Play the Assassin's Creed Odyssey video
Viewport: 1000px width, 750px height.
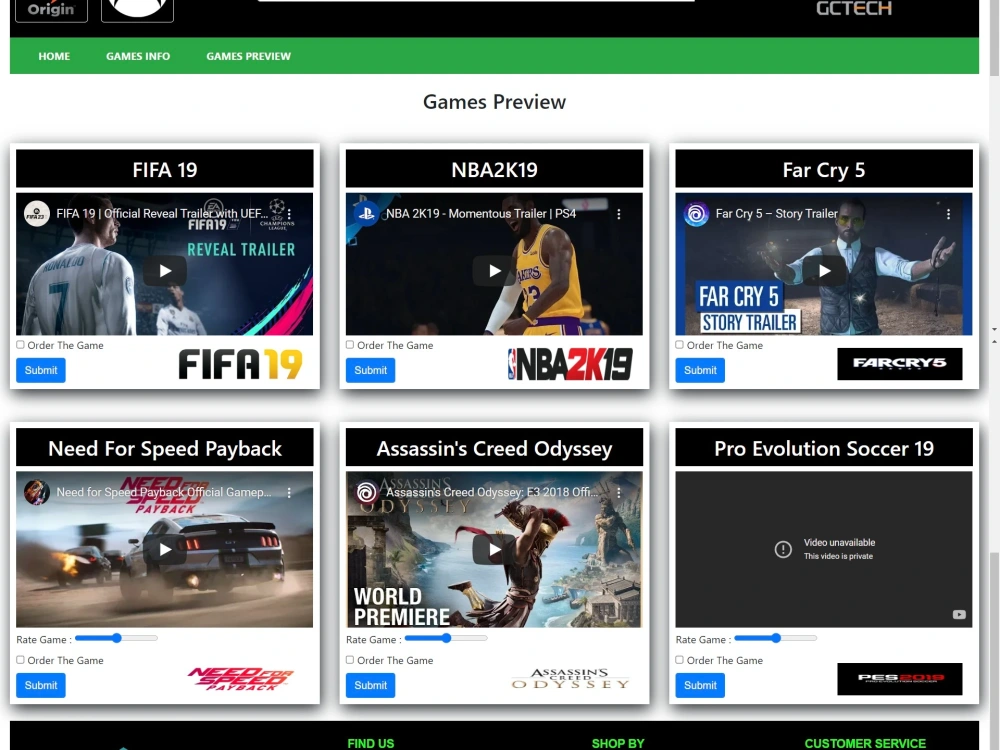coord(494,549)
